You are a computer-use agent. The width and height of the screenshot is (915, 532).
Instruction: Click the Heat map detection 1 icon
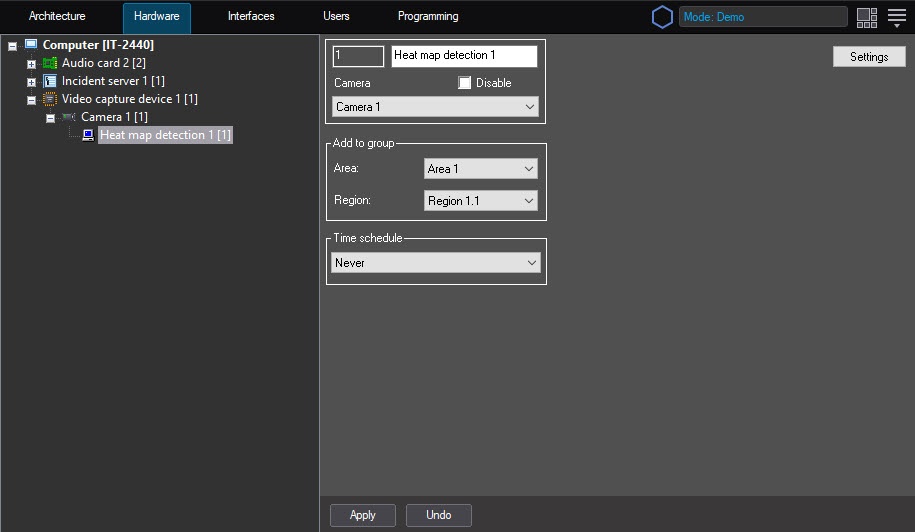pyautogui.click(x=88, y=135)
